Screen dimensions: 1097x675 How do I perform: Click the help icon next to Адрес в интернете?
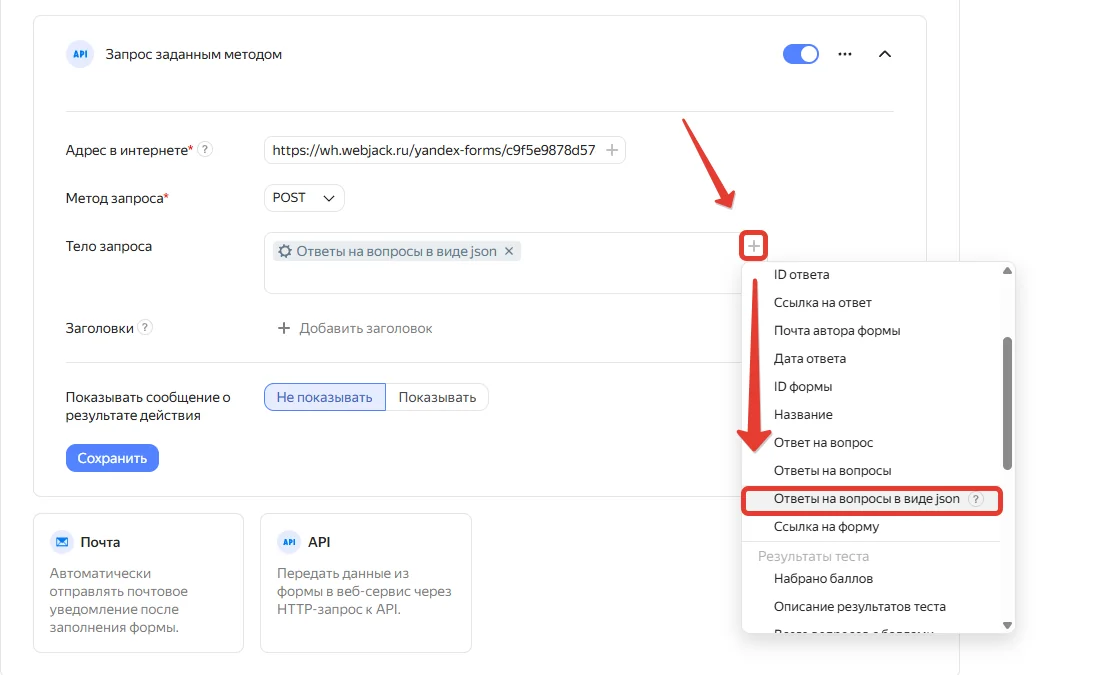pyautogui.click(x=205, y=150)
